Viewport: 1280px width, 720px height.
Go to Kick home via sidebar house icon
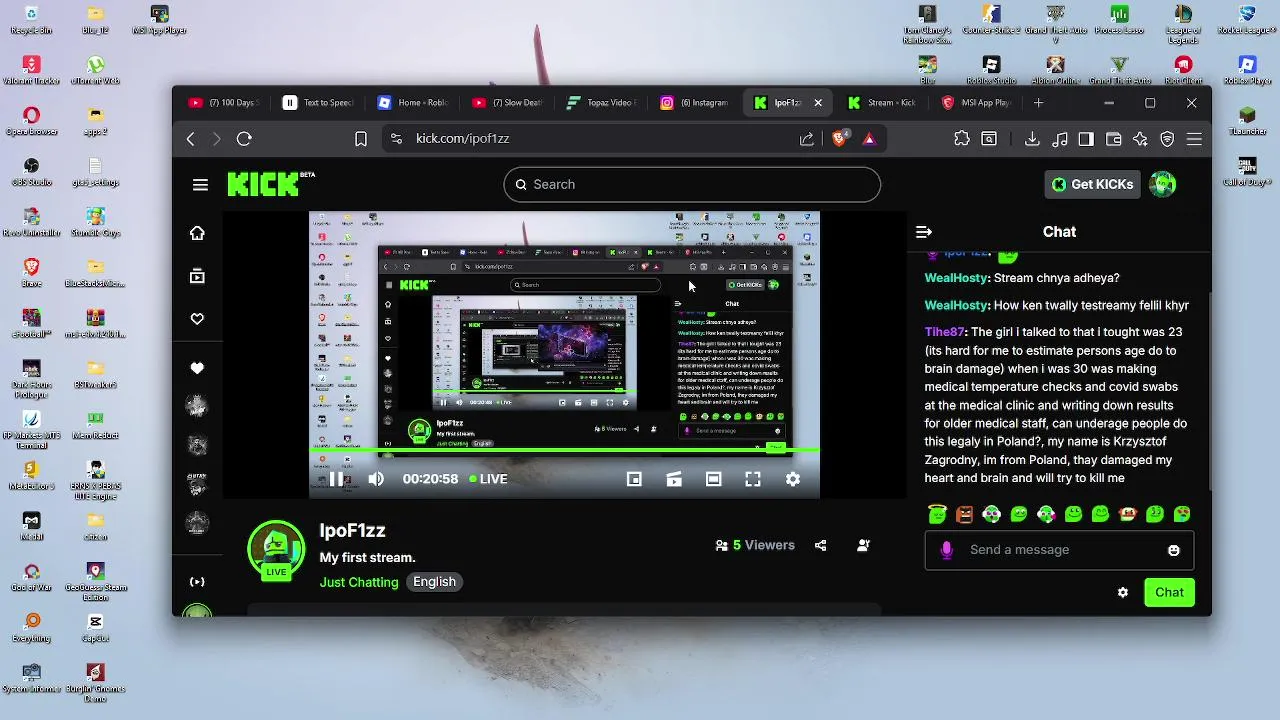coord(197,233)
